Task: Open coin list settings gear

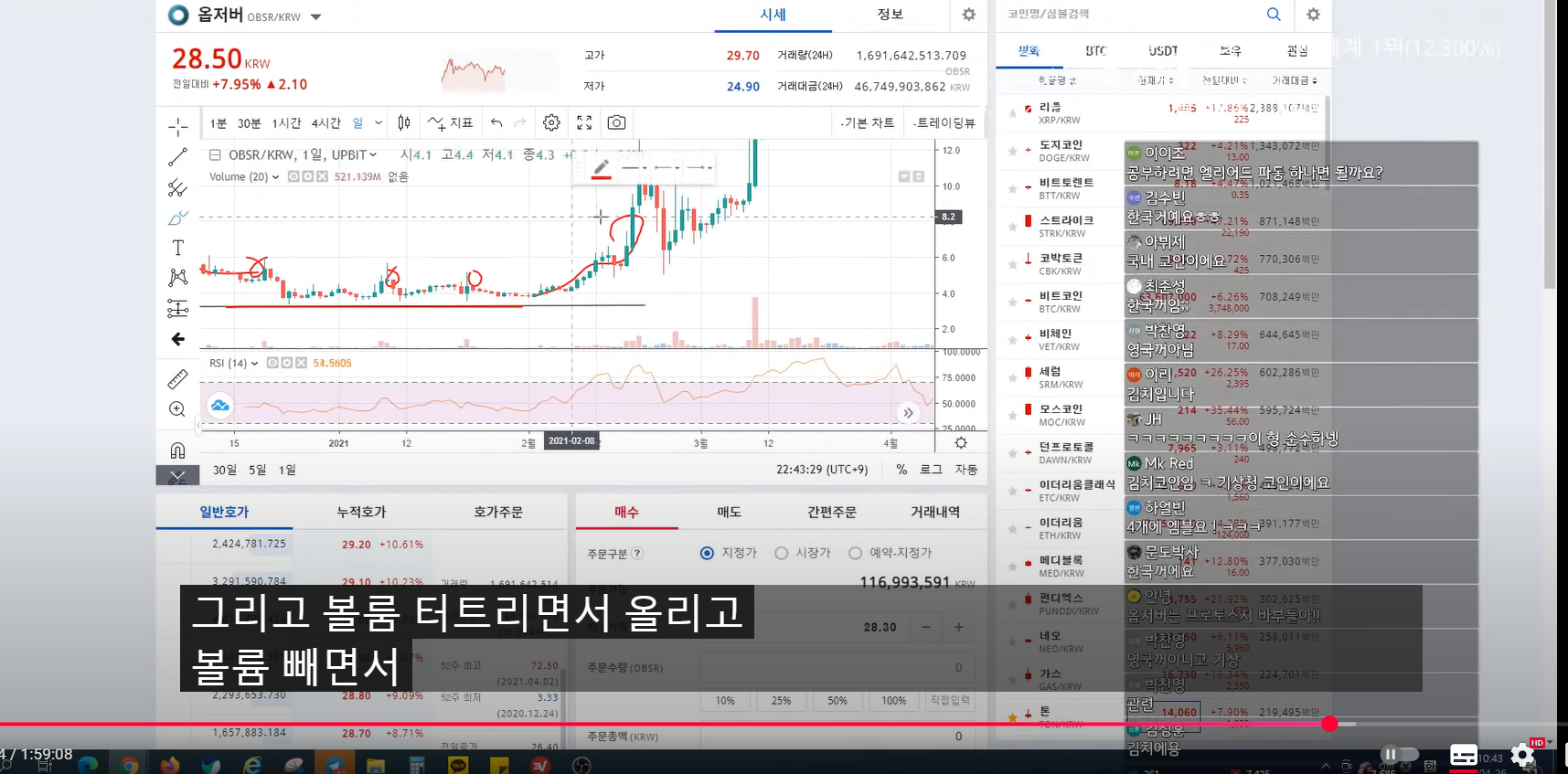Action: (1313, 14)
